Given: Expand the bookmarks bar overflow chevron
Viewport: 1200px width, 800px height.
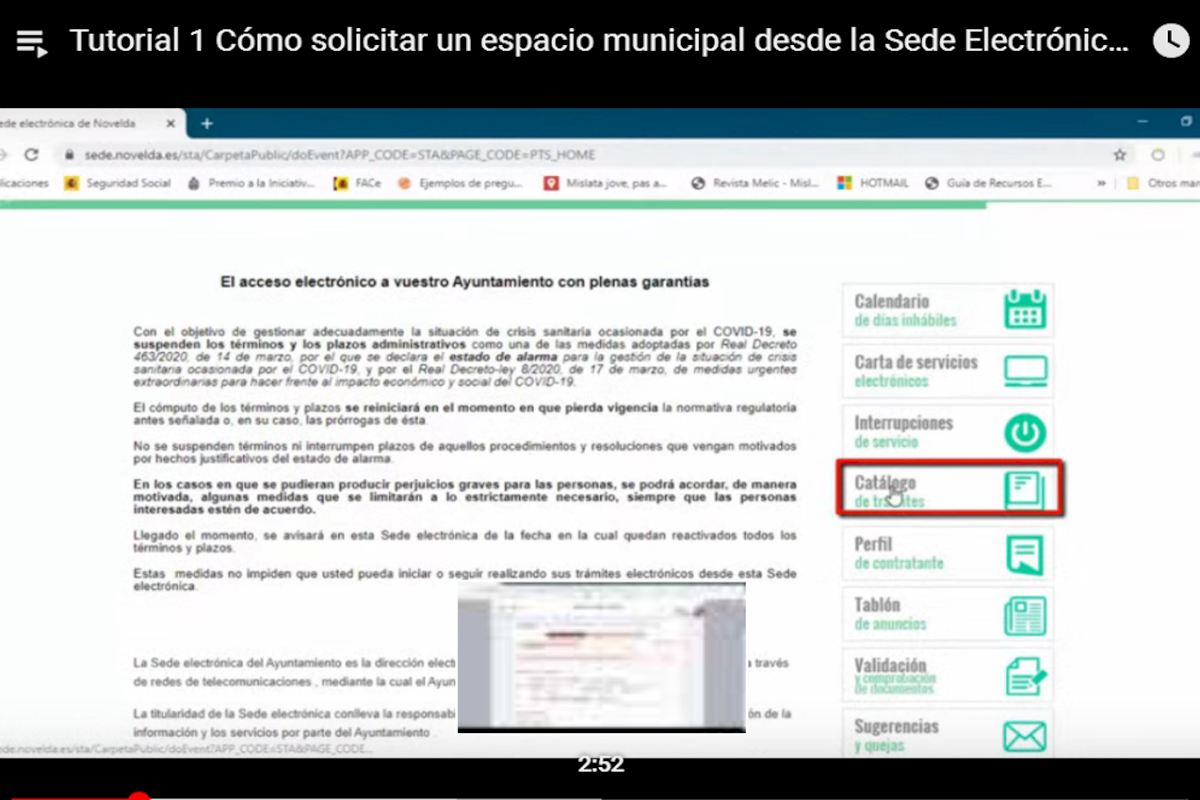Looking at the screenshot, I should tap(1102, 183).
